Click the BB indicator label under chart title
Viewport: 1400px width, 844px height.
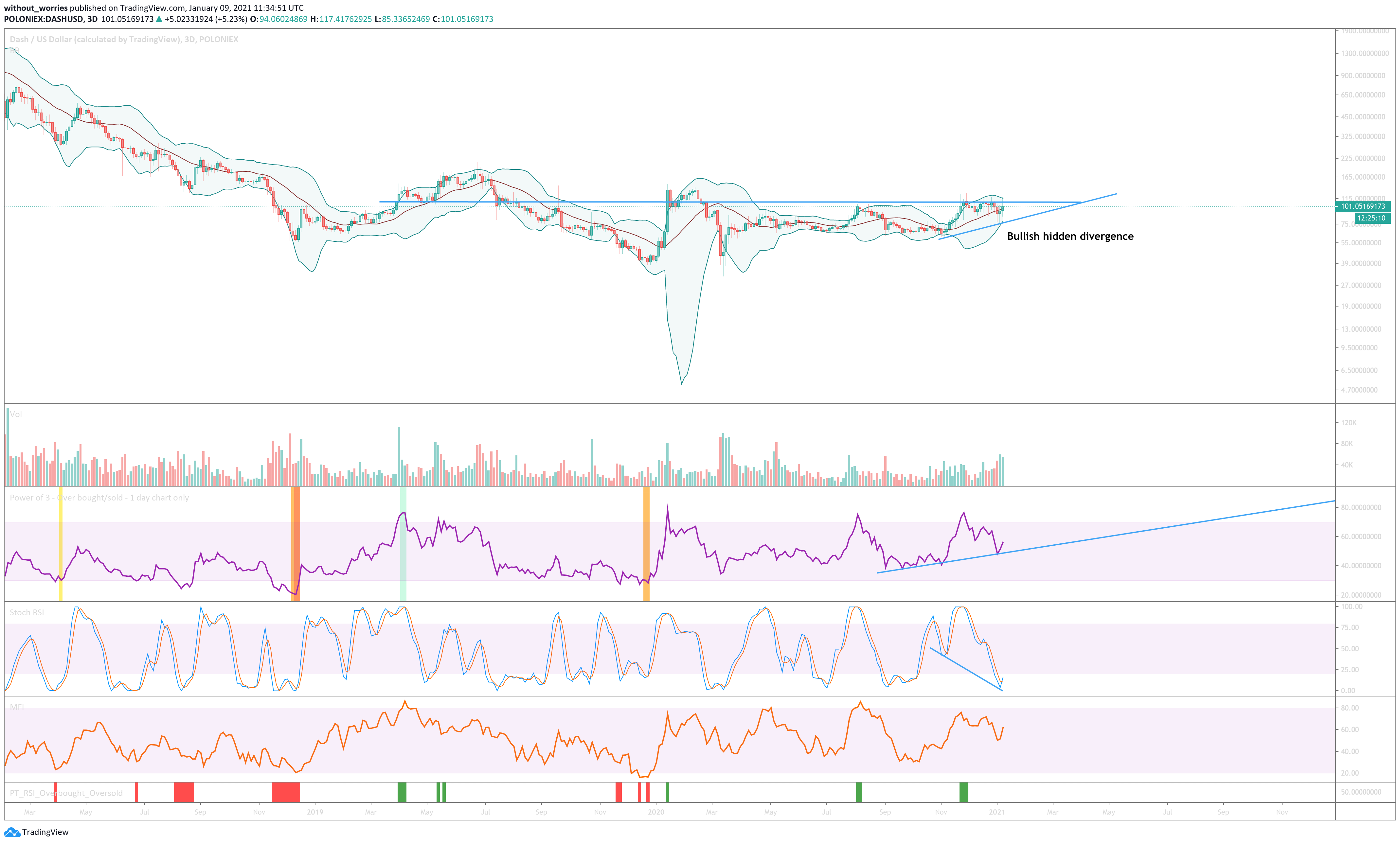14,51
